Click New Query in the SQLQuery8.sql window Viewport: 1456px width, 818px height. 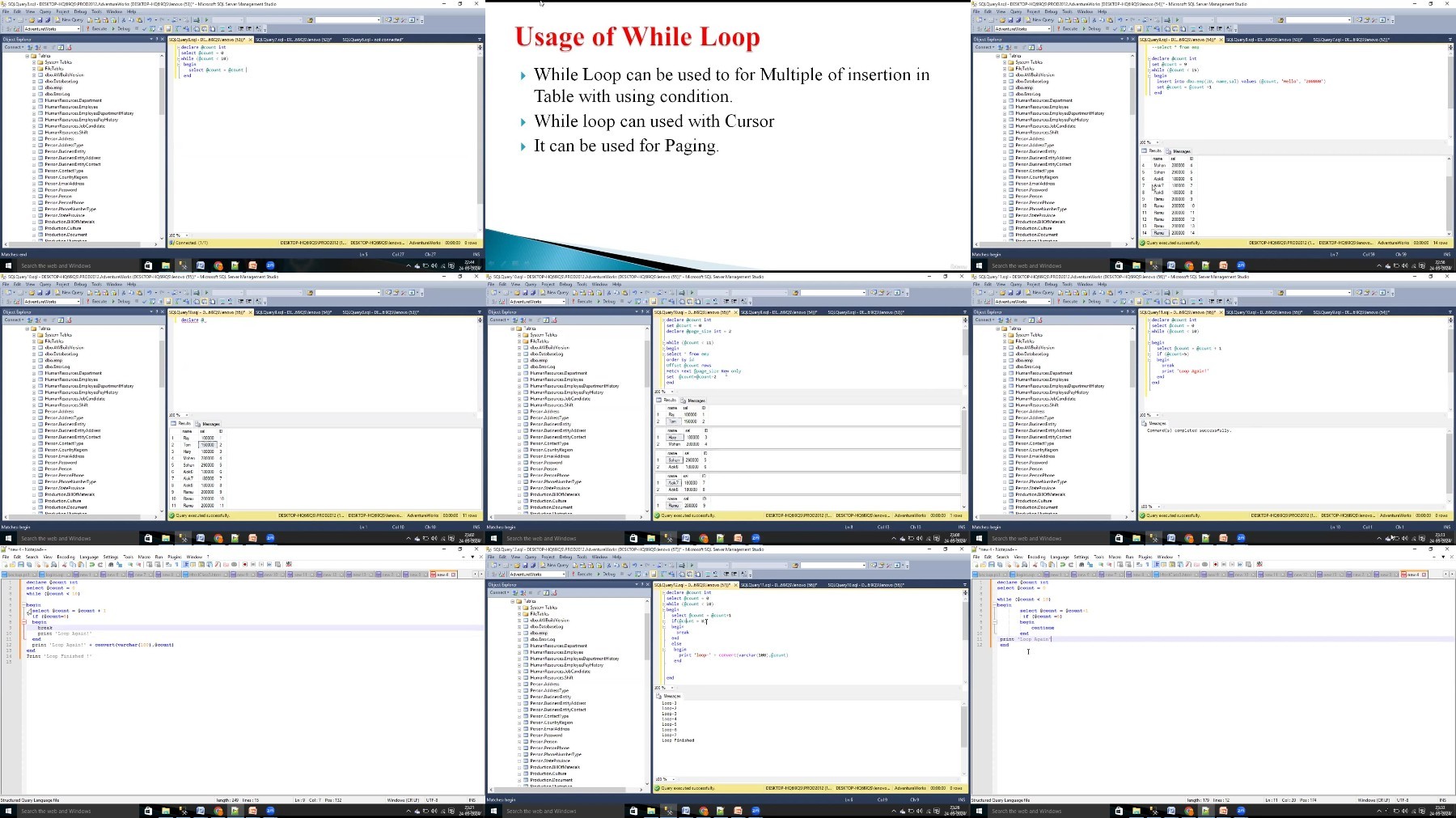click(70, 19)
